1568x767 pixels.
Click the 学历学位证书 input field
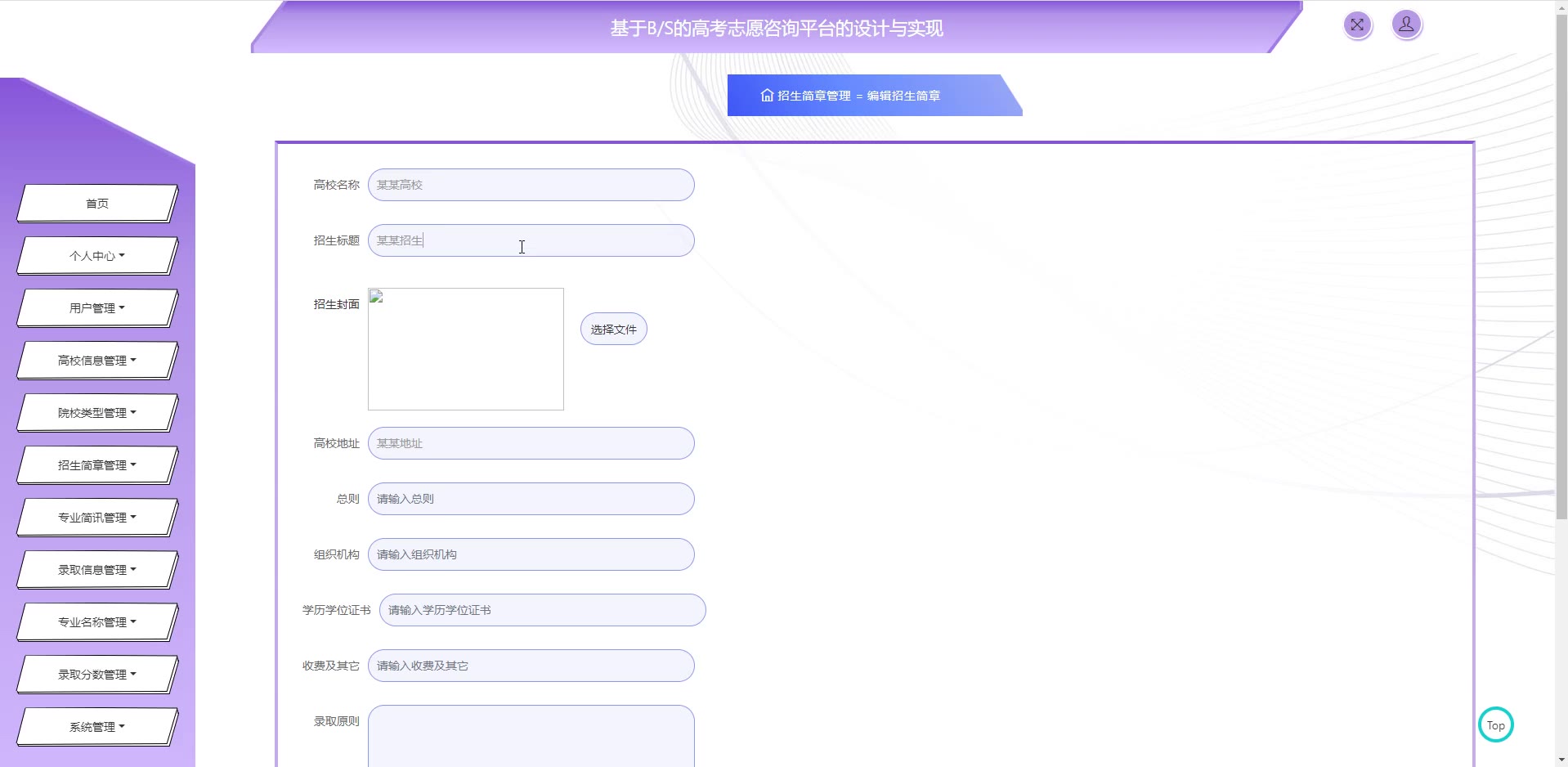coord(543,610)
